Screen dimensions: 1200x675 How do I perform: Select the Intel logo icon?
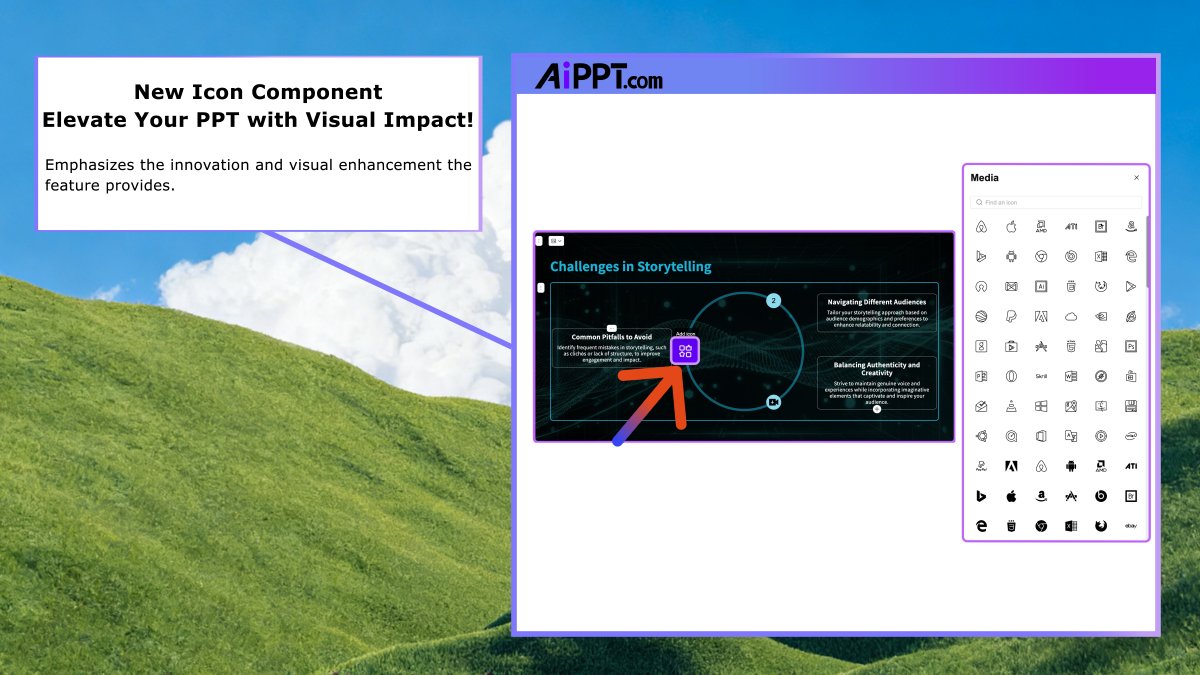[1131, 436]
